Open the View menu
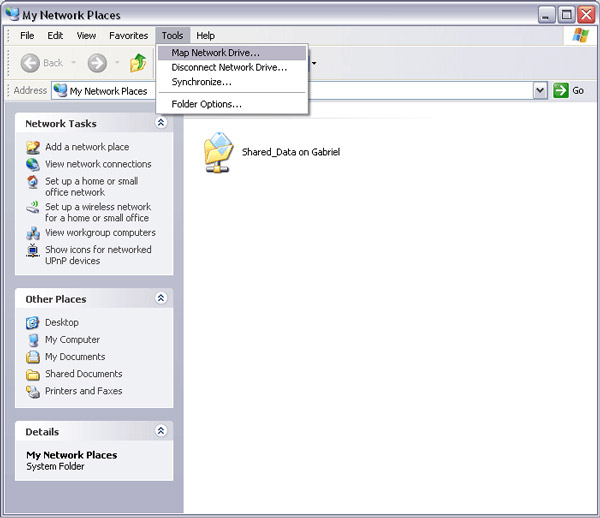The height and width of the screenshot is (518, 600). pyautogui.click(x=86, y=36)
